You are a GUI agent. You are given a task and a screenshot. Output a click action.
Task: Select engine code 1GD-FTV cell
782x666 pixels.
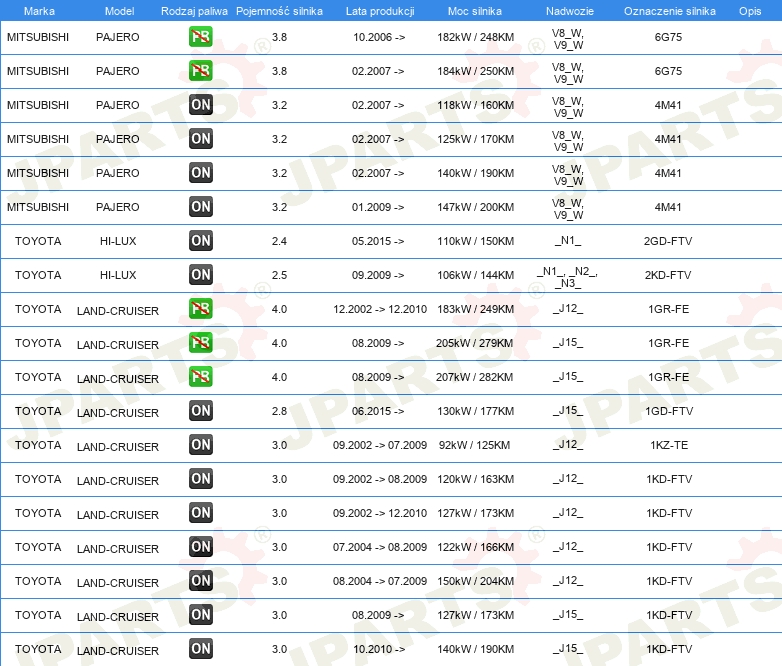(669, 411)
